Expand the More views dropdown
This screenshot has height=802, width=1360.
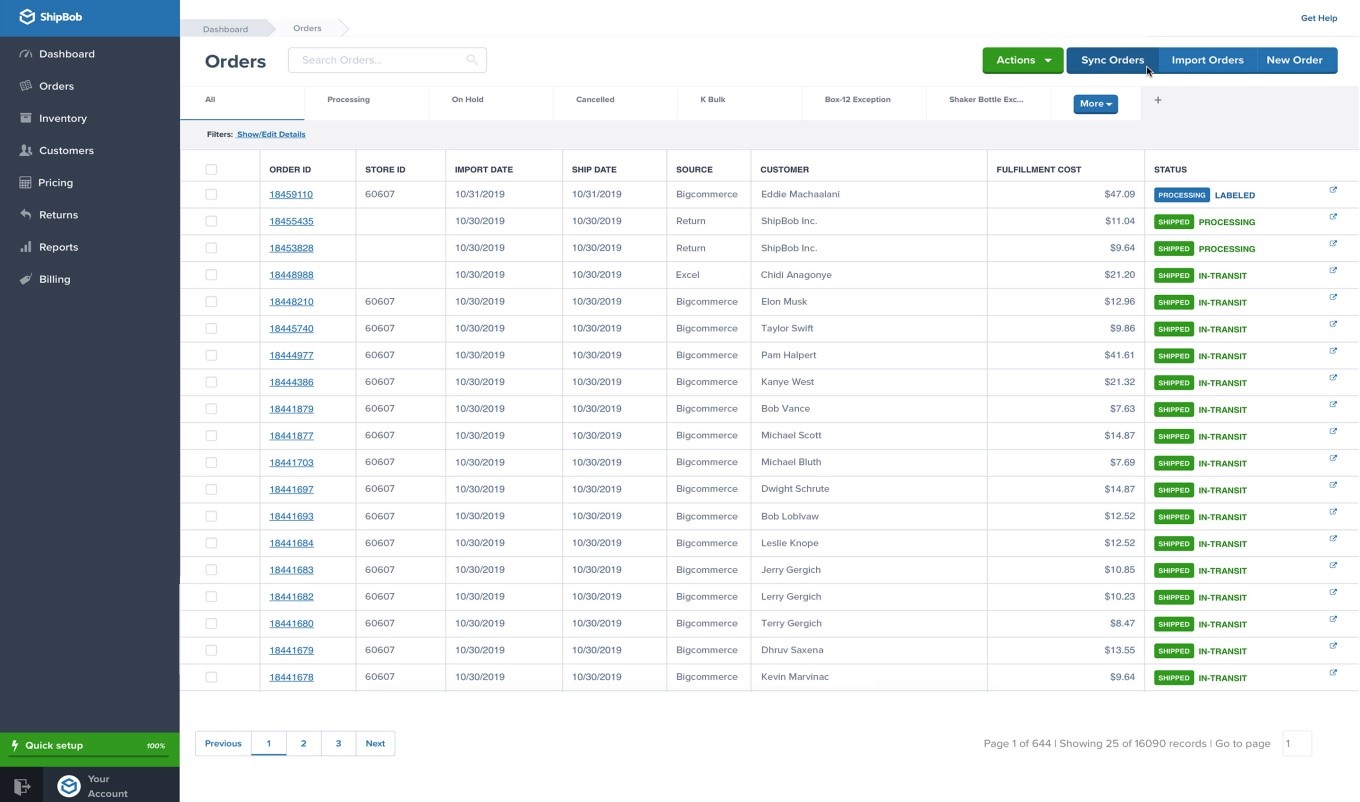[1095, 103]
